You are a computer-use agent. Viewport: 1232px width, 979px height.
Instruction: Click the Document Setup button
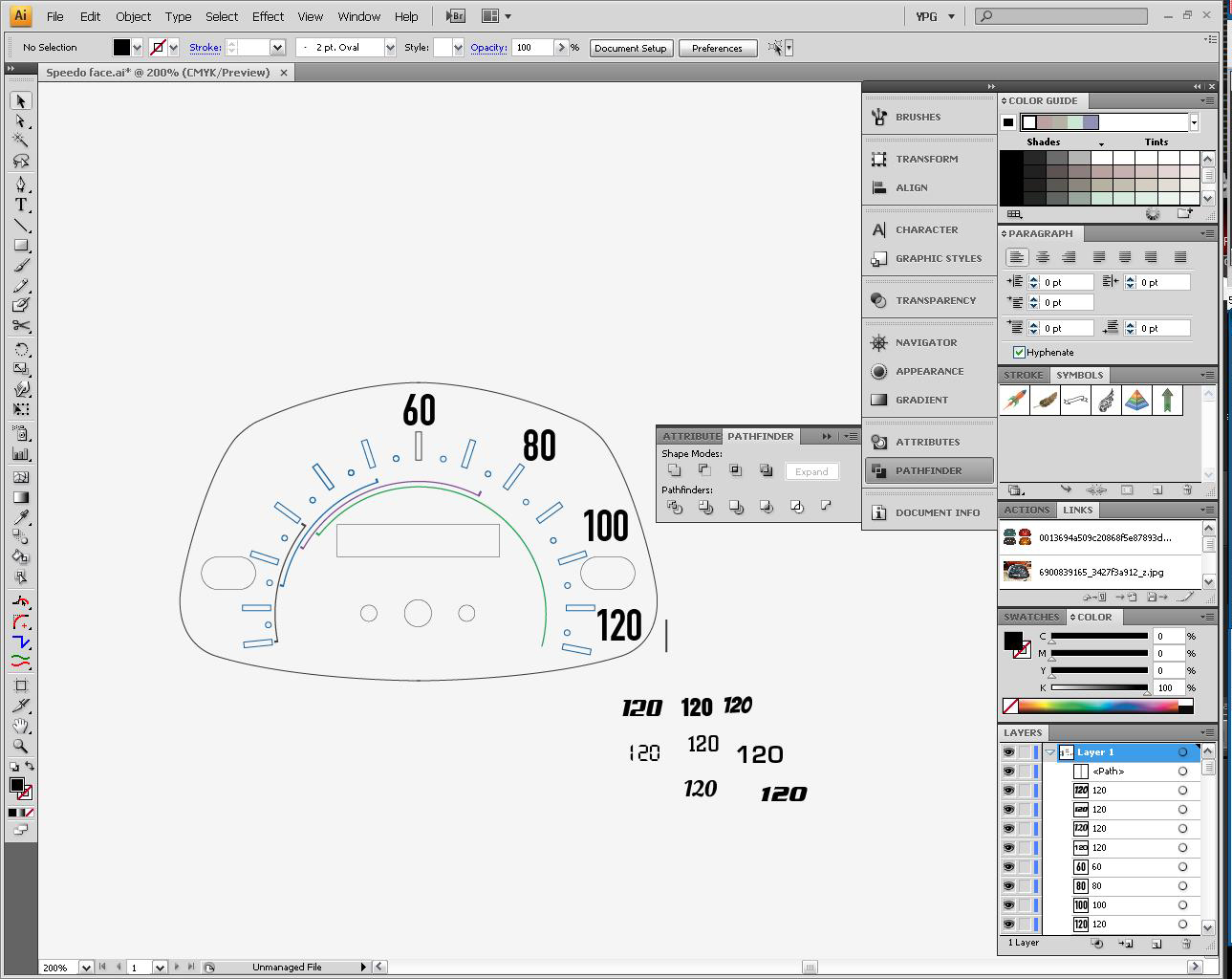coord(631,48)
